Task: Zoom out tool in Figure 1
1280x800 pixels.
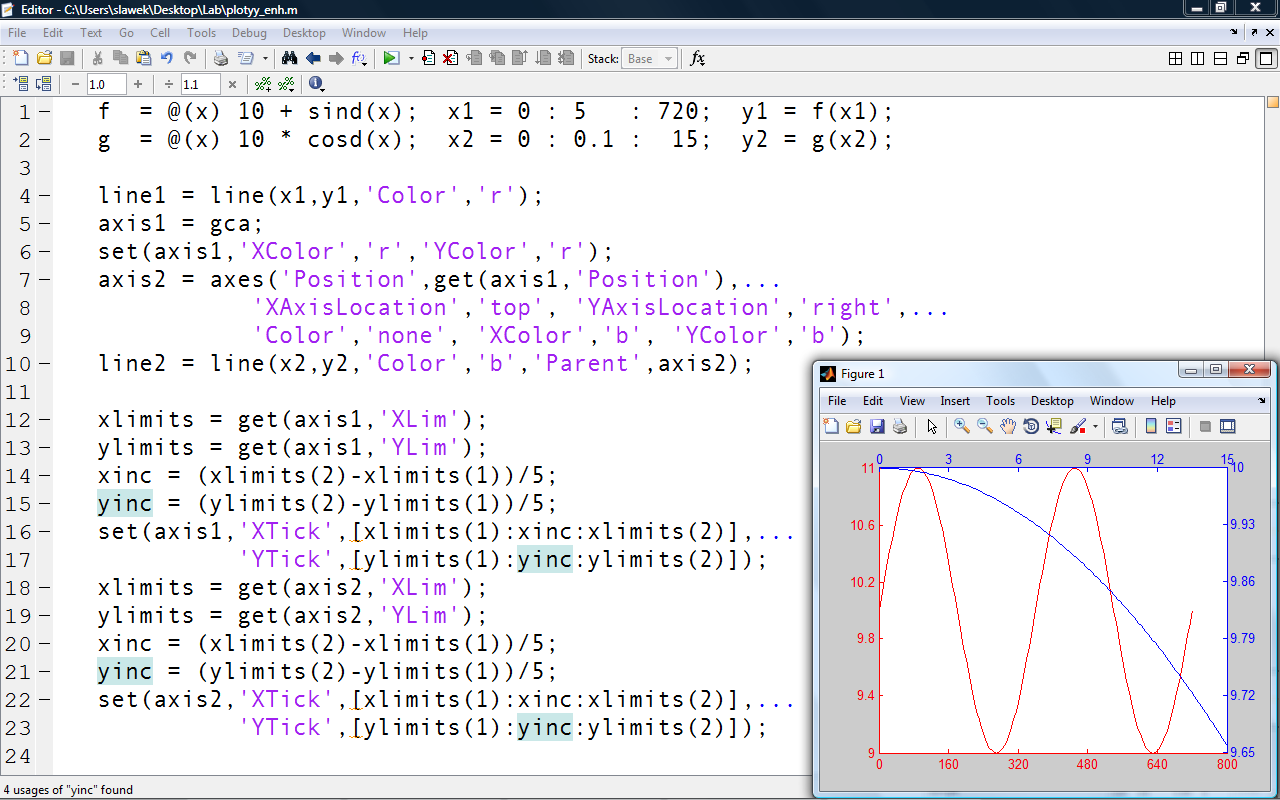Action: click(x=985, y=426)
